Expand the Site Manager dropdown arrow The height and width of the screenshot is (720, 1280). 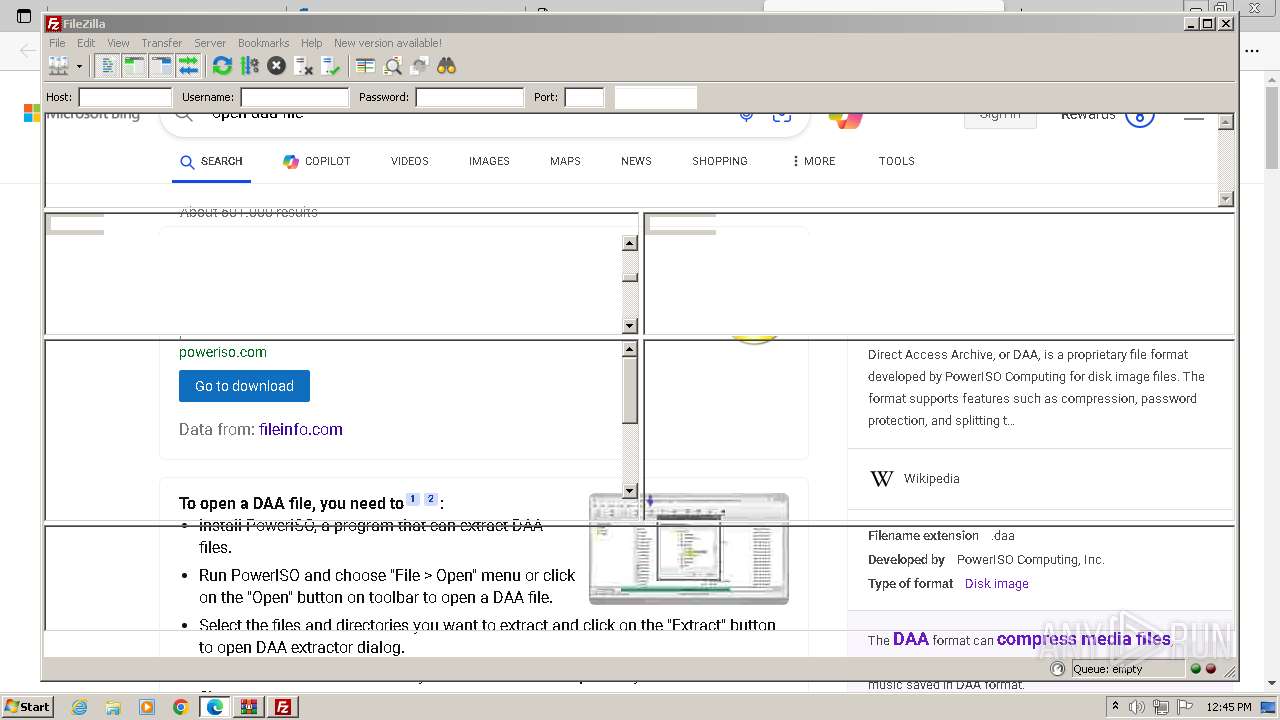pos(79,67)
